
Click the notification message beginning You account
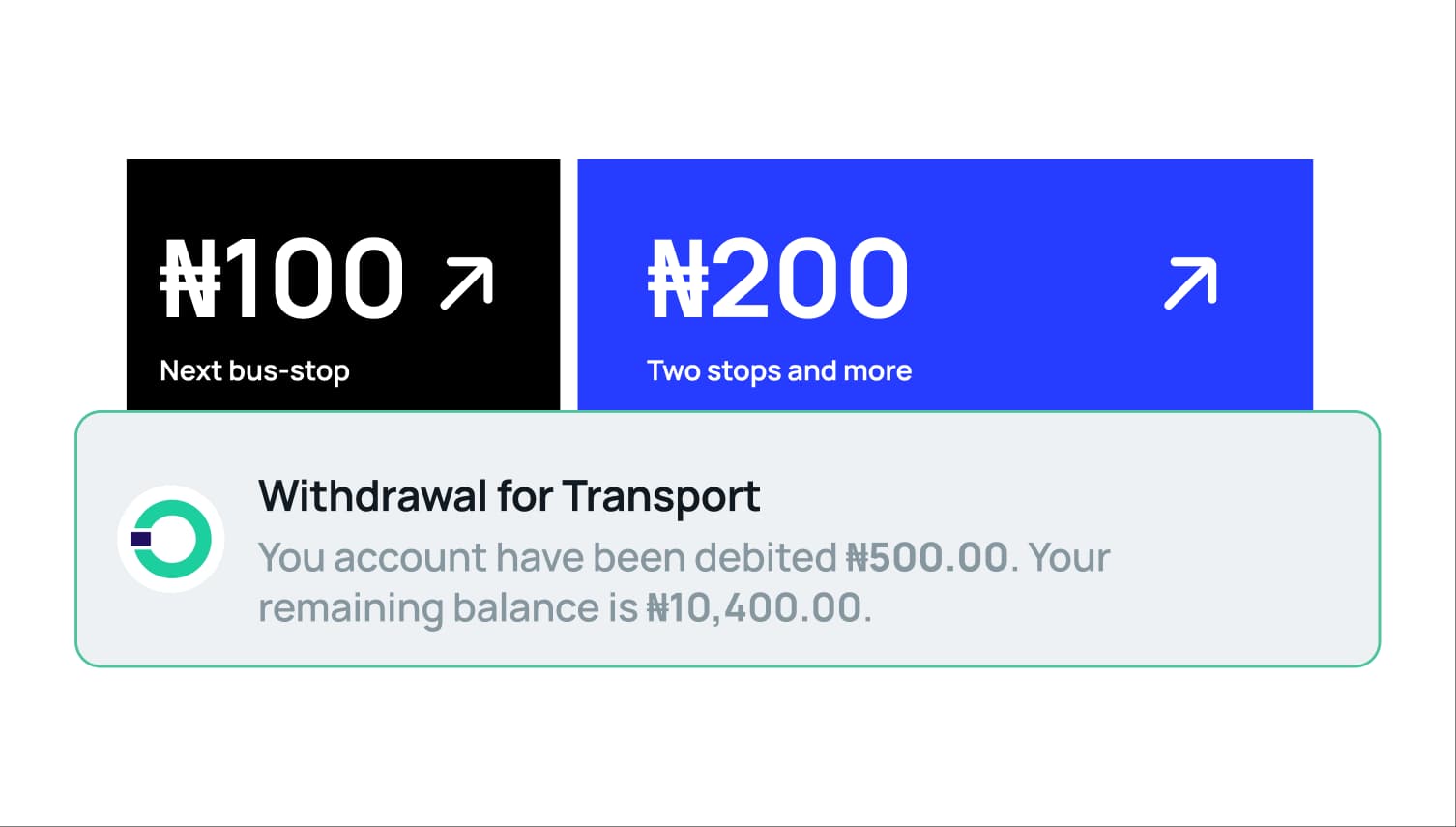(x=684, y=582)
